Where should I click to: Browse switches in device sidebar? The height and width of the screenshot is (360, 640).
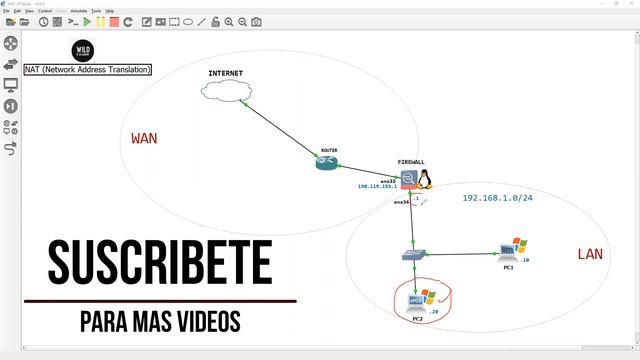click(x=11, y=64)
